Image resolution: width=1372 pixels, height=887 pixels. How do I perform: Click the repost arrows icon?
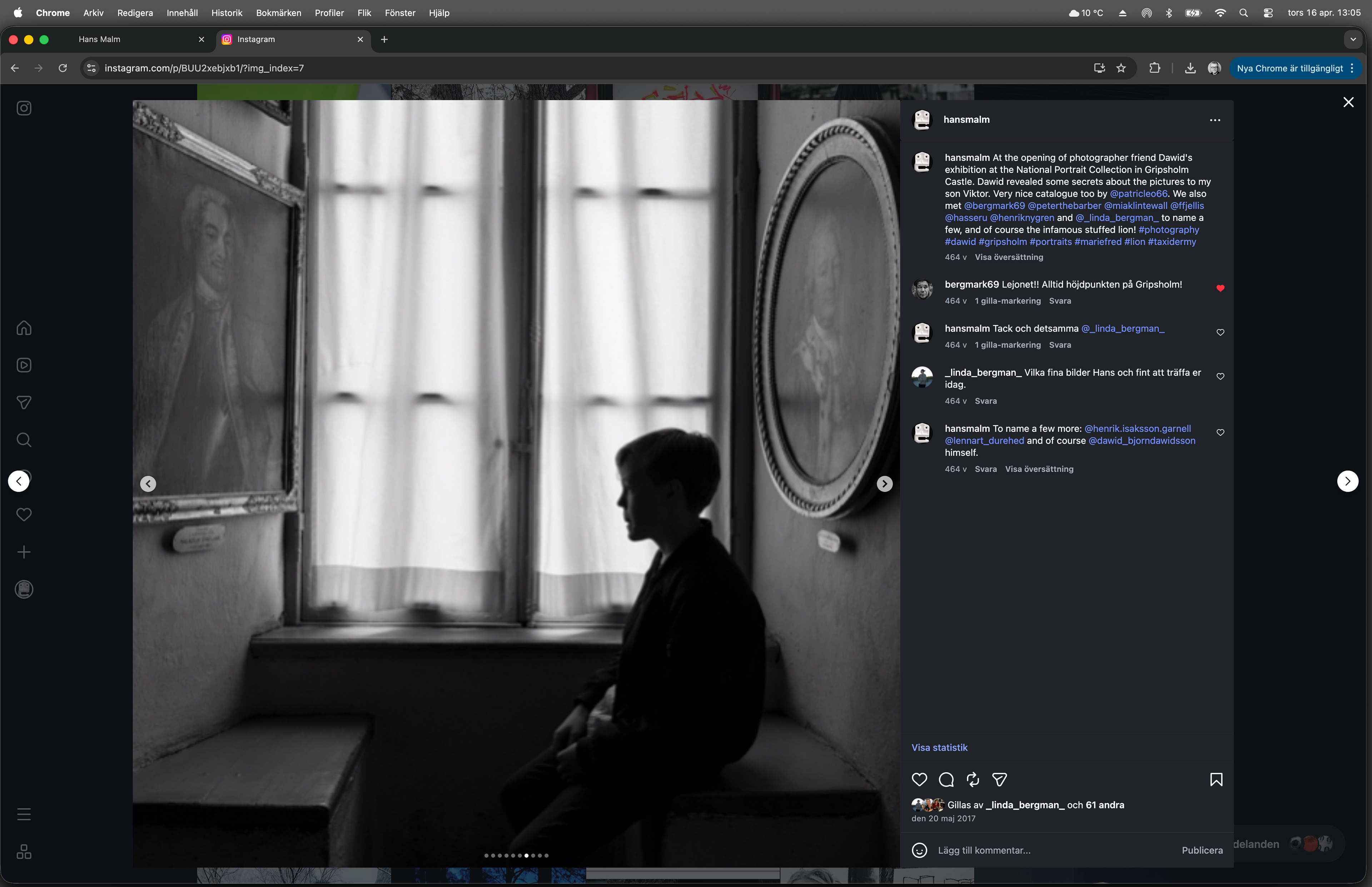pyautogui.click(x=973, y=780)
